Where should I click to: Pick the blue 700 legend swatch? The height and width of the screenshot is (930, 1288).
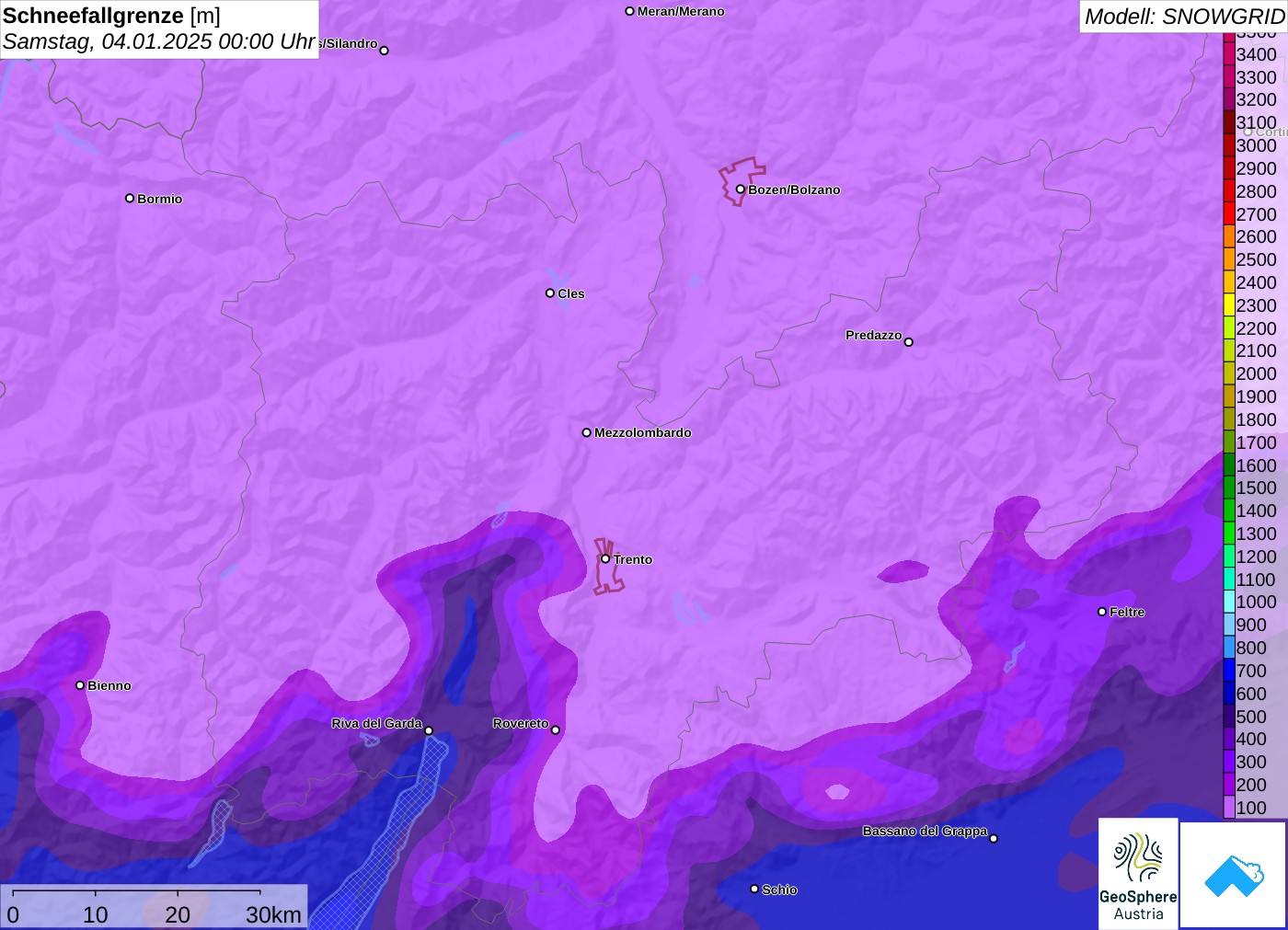[x=1229, y=671]
